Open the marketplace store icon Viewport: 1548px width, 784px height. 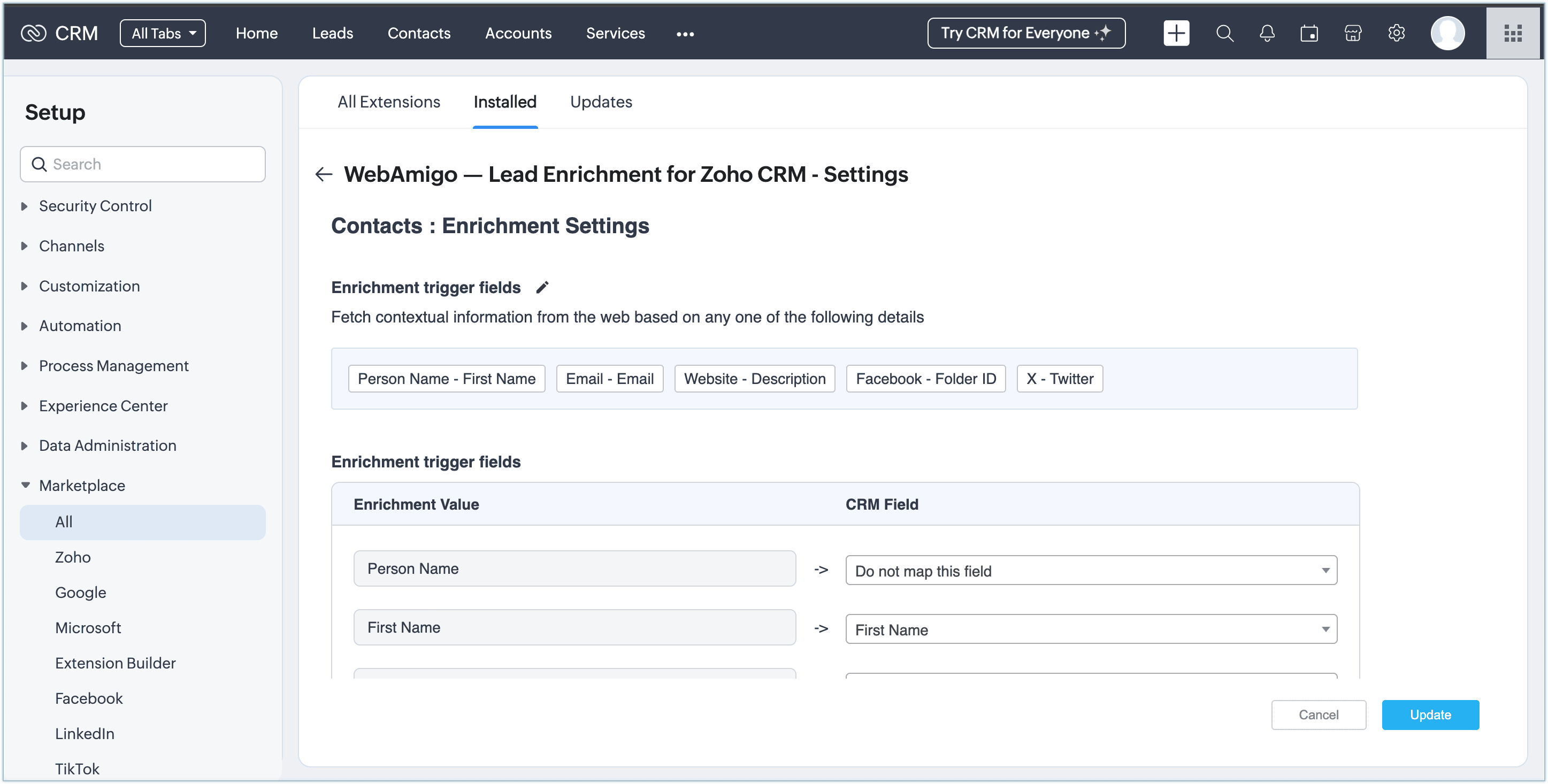coord(1353,34)
